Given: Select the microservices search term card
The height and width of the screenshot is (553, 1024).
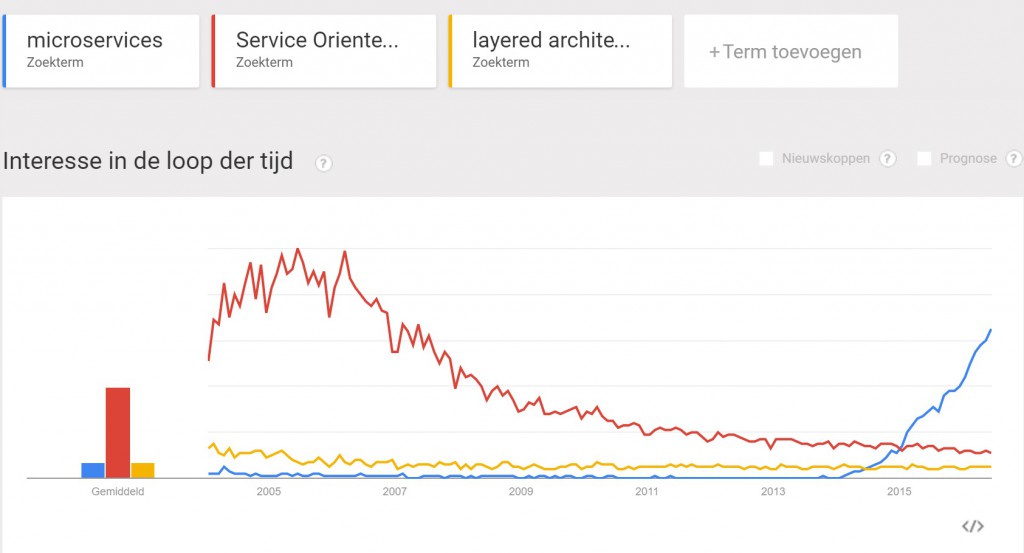Looking at the screenshot, I should click(x=101, y=51).
